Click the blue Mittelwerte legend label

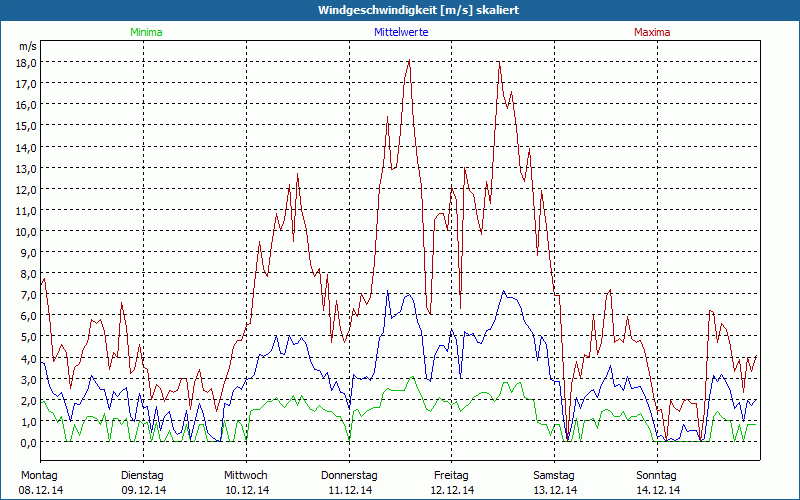[401, 32]
